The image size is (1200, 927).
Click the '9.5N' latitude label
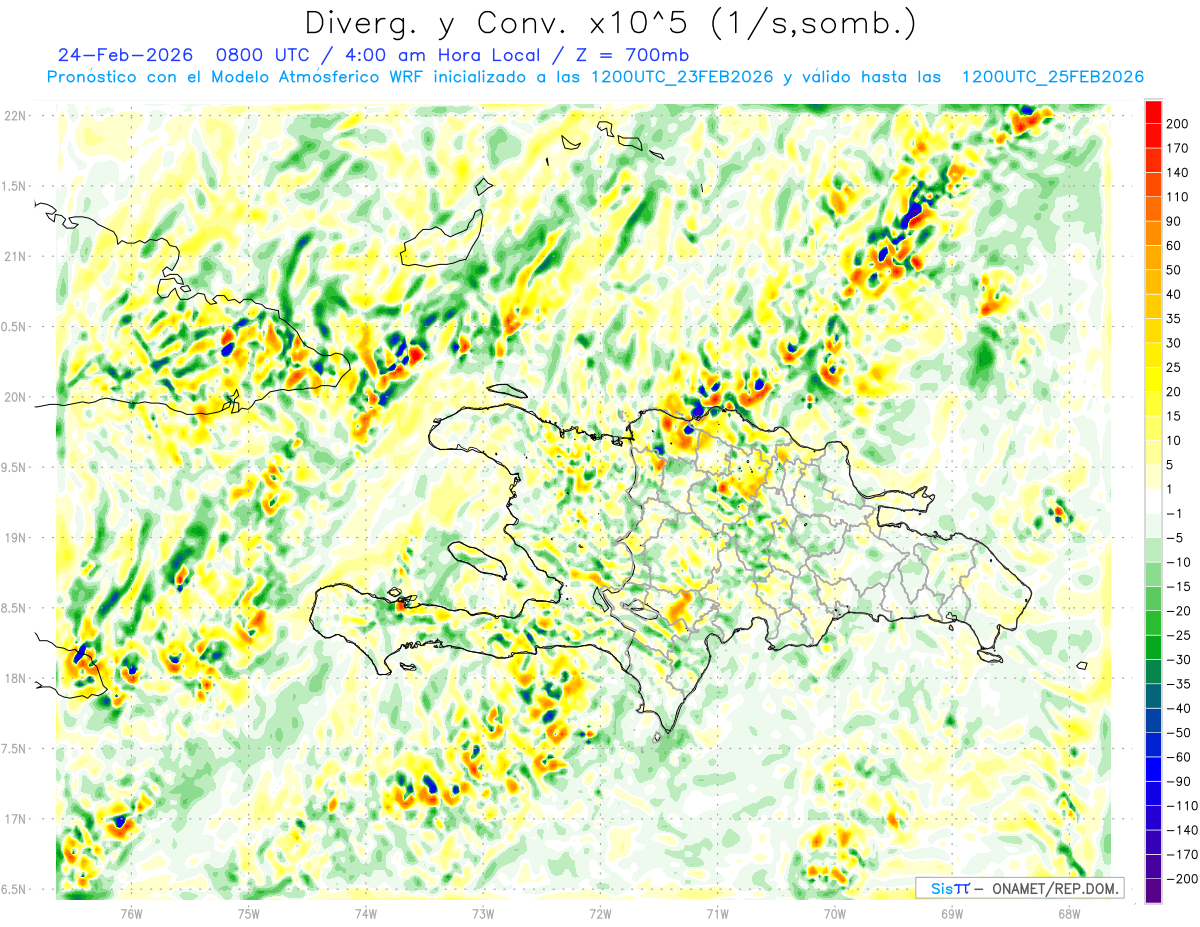tap(15, 468)
